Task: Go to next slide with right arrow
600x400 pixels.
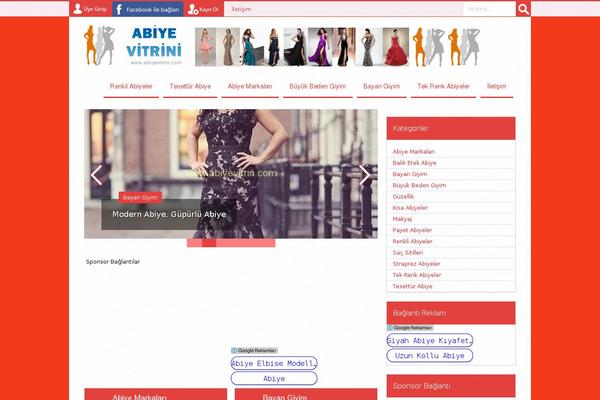Action: [x=365, y=175]
